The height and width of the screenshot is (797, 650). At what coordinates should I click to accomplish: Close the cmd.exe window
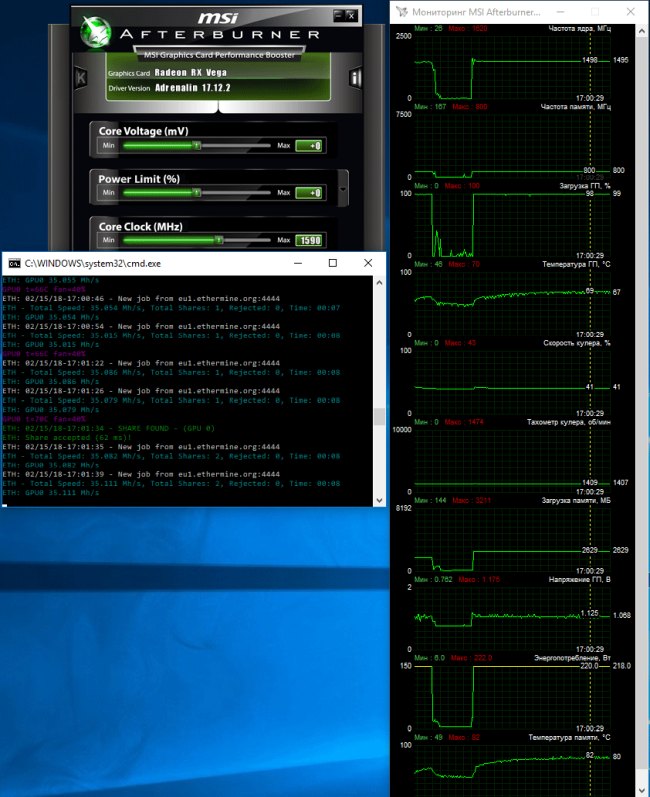(x=368, y=263)
